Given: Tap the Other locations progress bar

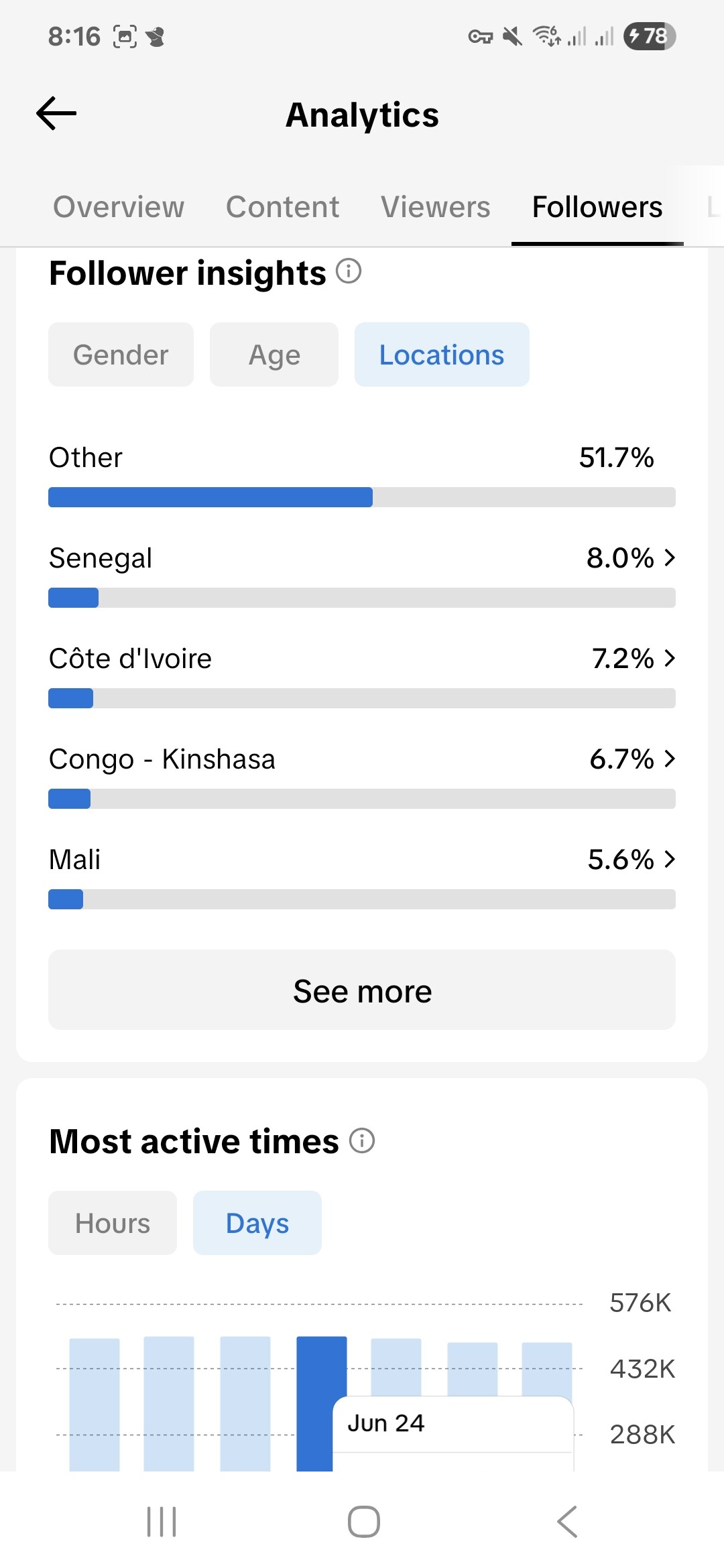Looking at the screenshot, I should pos(362,497).
